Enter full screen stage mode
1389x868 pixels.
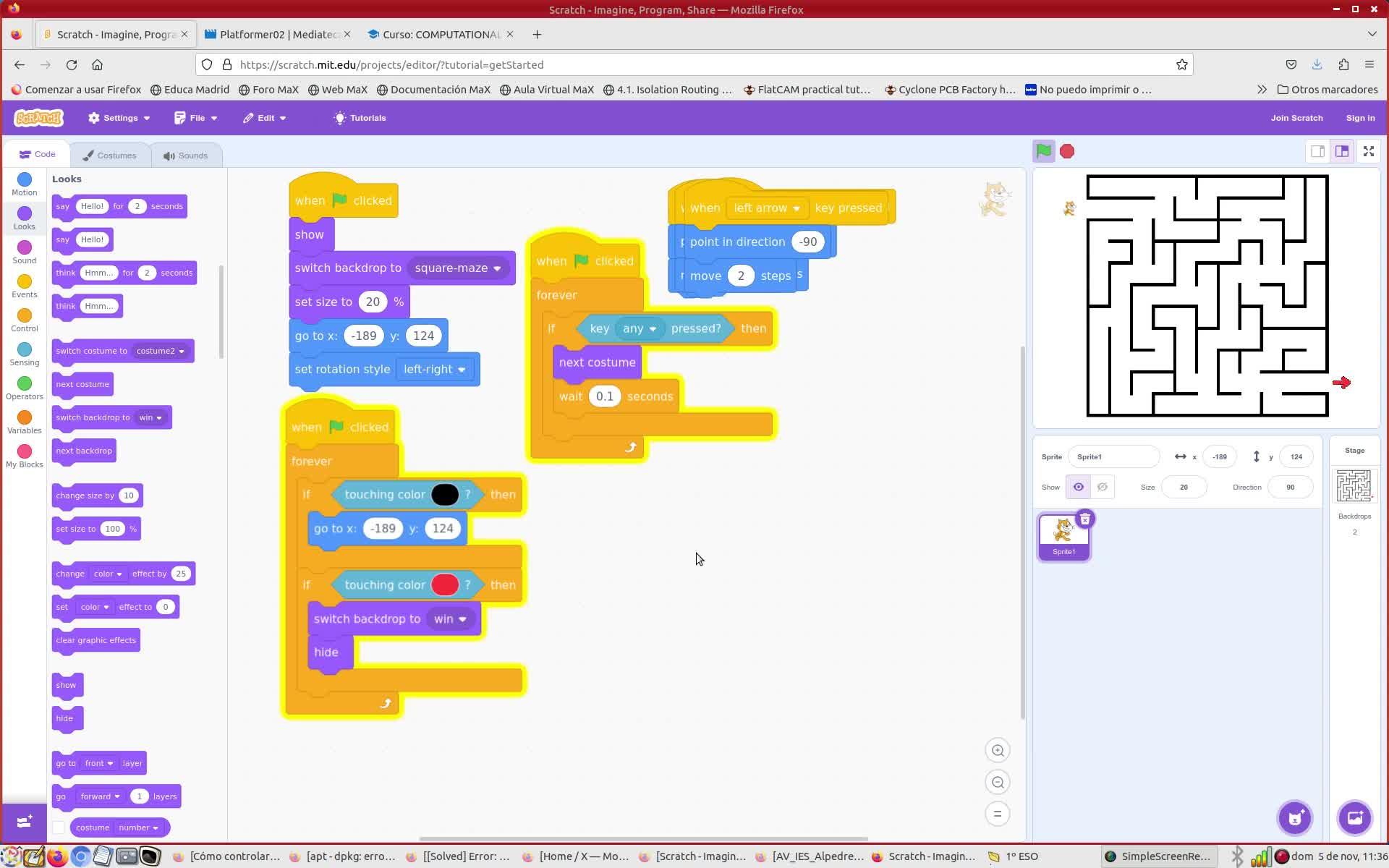tap(1368, 151)
